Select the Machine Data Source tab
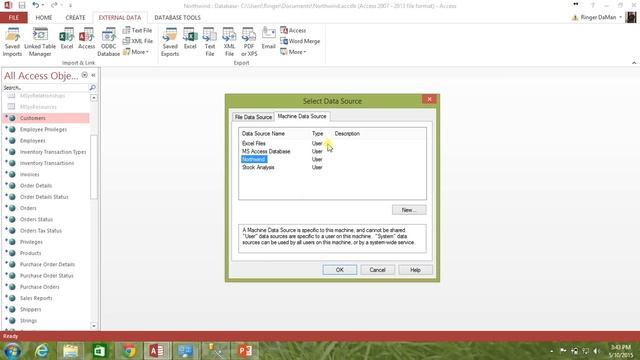The image size is (640, 360). [x=302, y=116]
